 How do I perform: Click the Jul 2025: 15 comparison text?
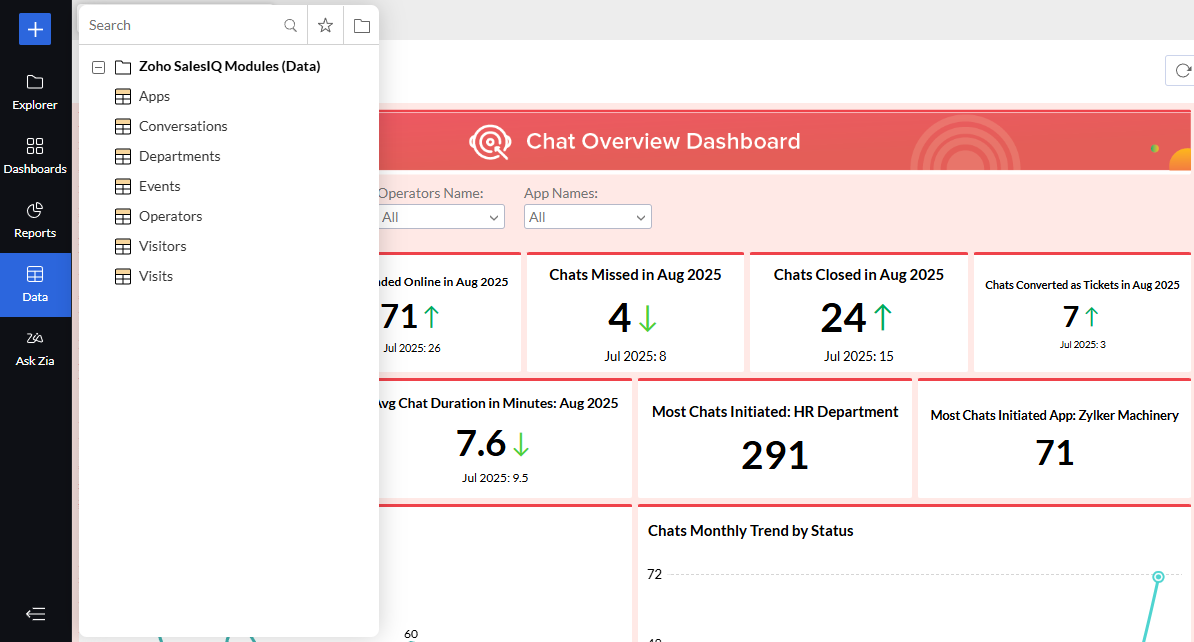(x=858, y=356)
